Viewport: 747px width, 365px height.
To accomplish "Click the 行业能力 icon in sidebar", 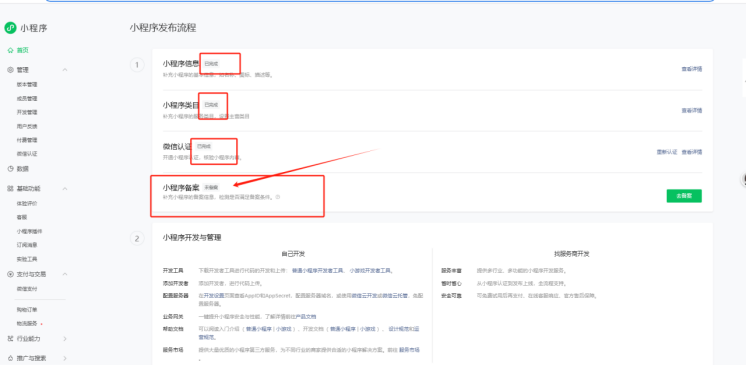I will pyautogui.click(x=10, y=338).
